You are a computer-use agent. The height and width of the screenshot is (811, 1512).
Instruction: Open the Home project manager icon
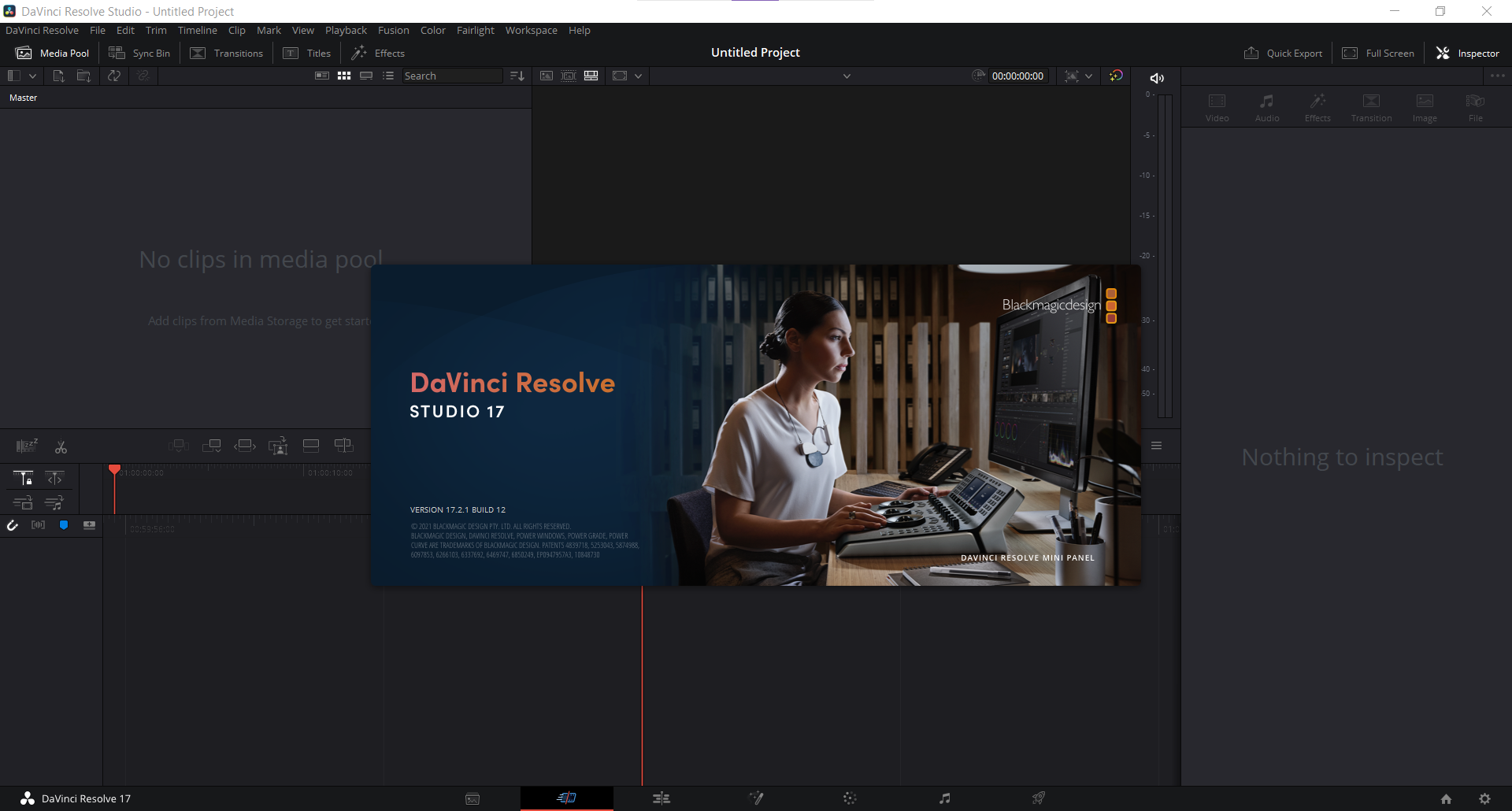tap(1446, 798)
